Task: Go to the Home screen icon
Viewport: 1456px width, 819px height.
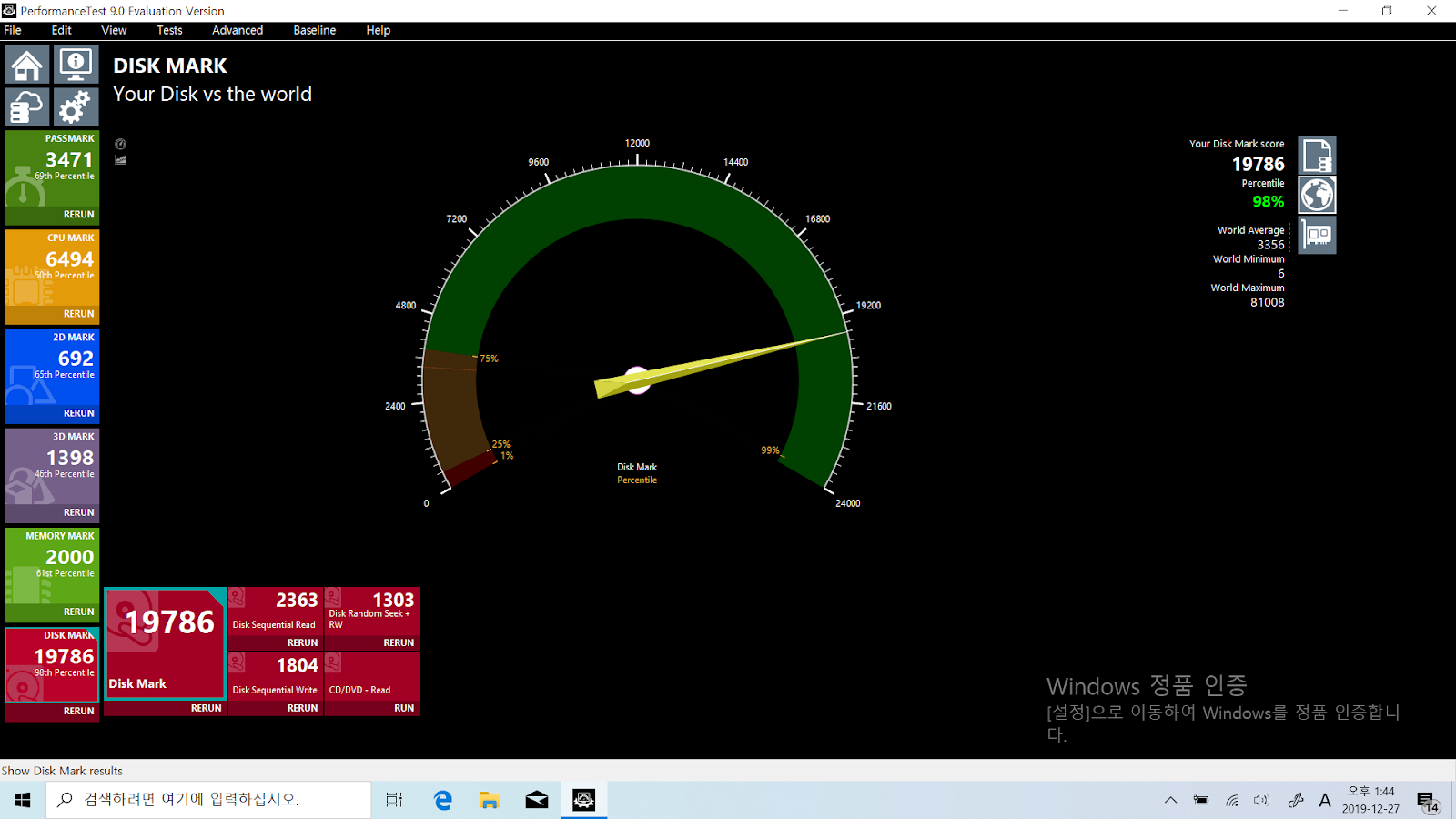Action: point(27,65)
